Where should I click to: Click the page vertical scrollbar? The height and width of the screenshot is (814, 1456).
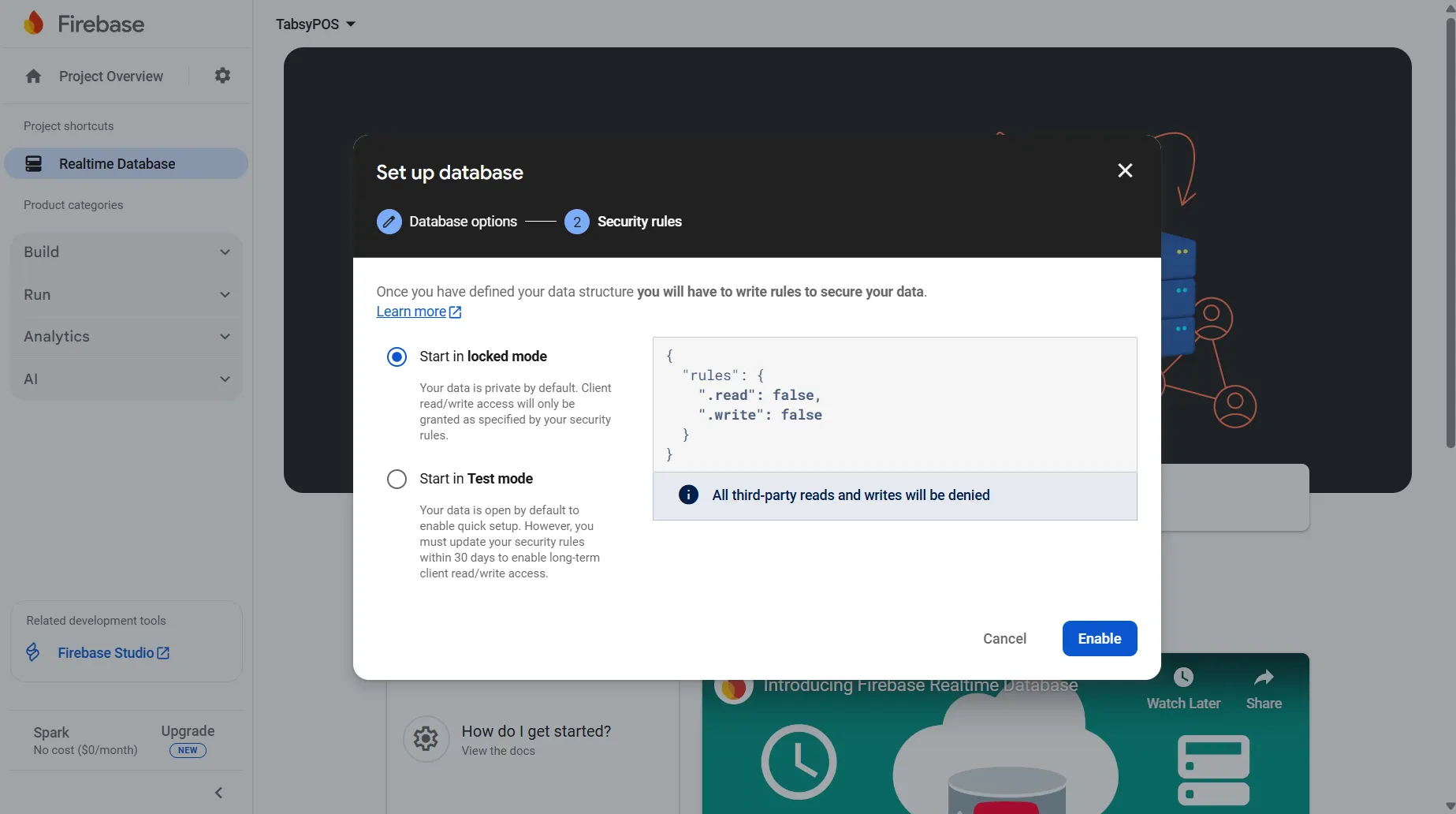[x=1450, y=232]
